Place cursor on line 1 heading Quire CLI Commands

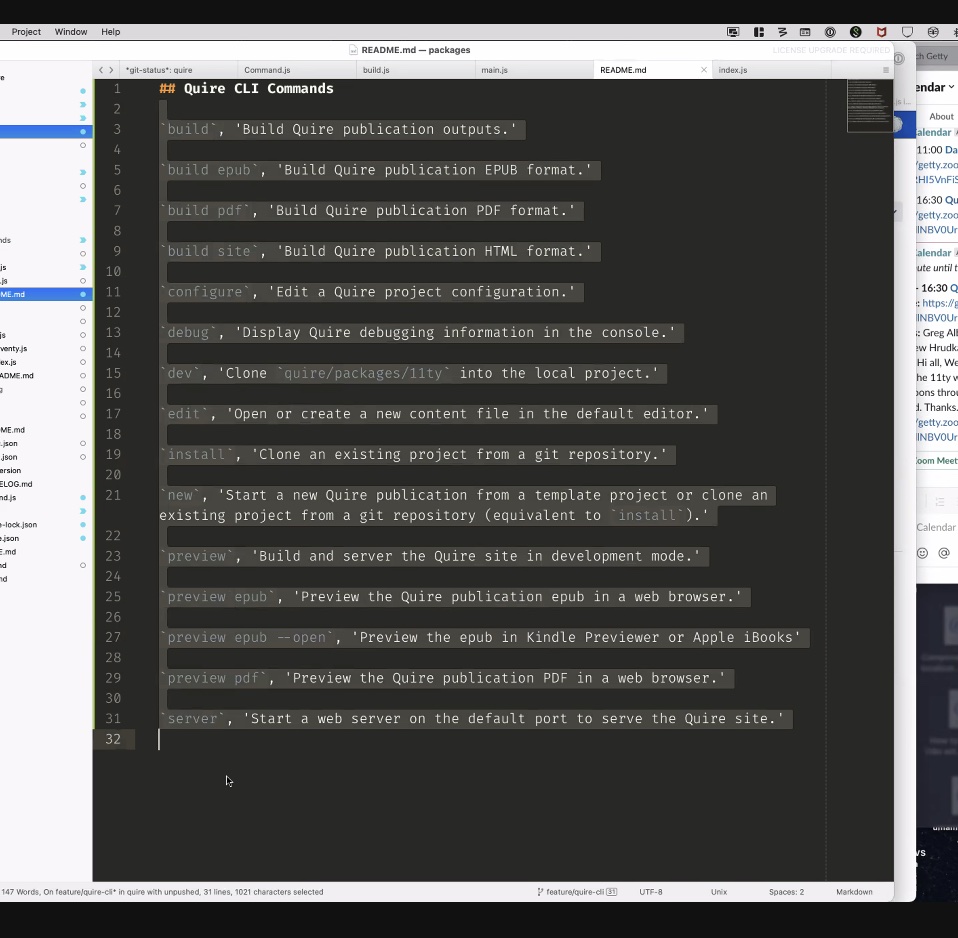pos(258,89)
